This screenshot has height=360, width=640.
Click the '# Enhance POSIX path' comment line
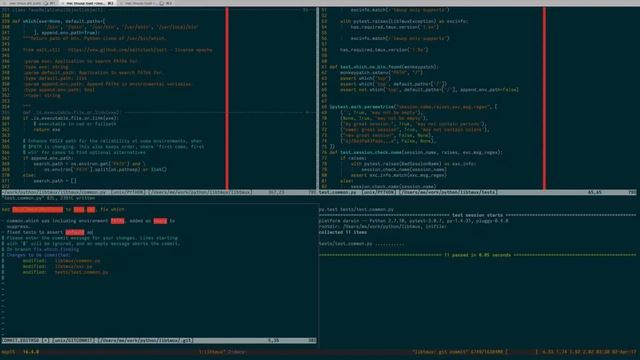(112, 141)
